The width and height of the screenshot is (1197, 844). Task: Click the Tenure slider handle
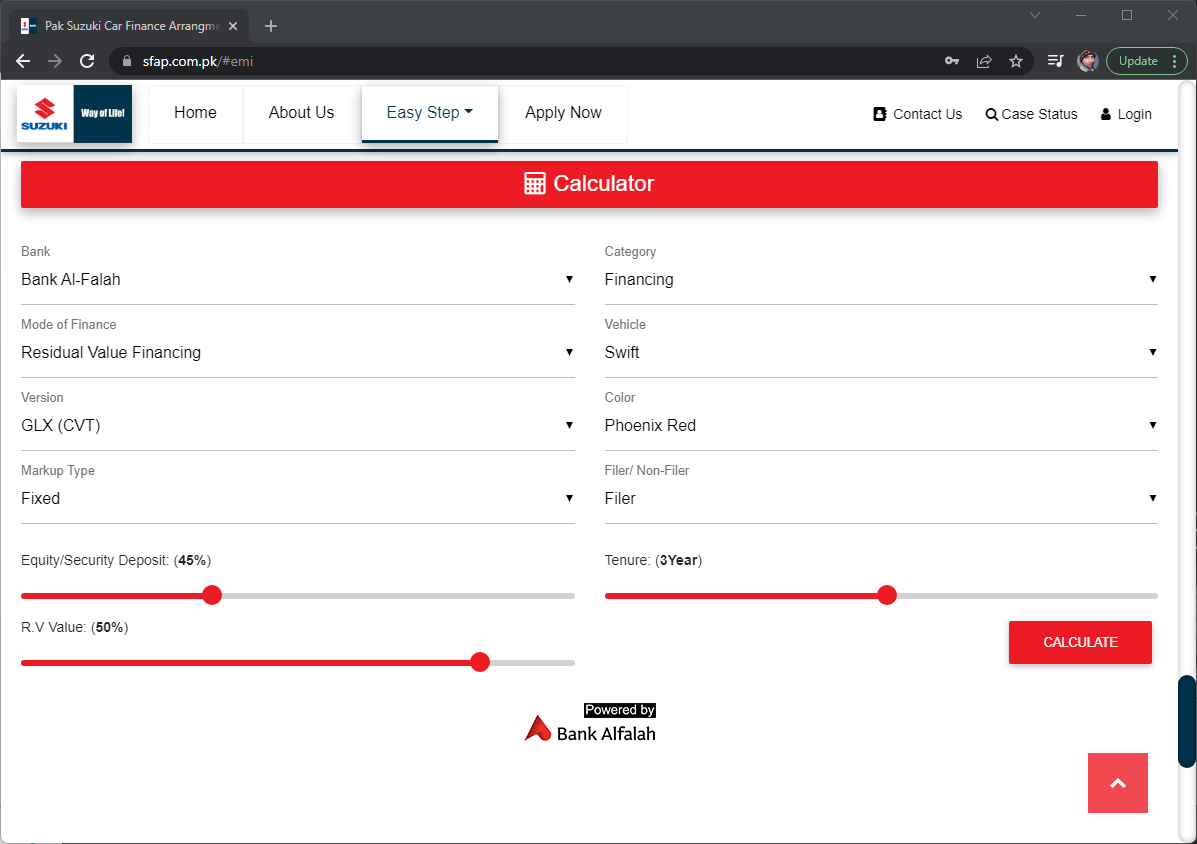(886, 595)
